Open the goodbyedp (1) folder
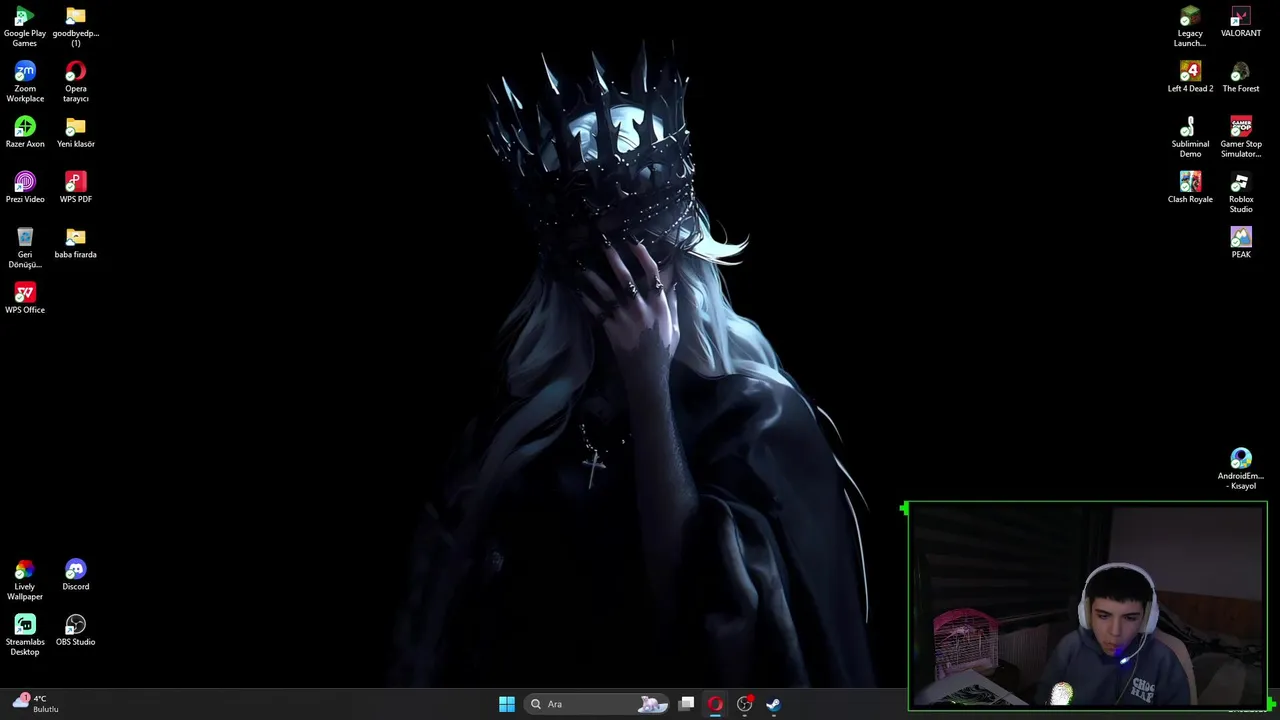Image resolution: width=1280 pixels, height=720 pixels. click(76, 27)
